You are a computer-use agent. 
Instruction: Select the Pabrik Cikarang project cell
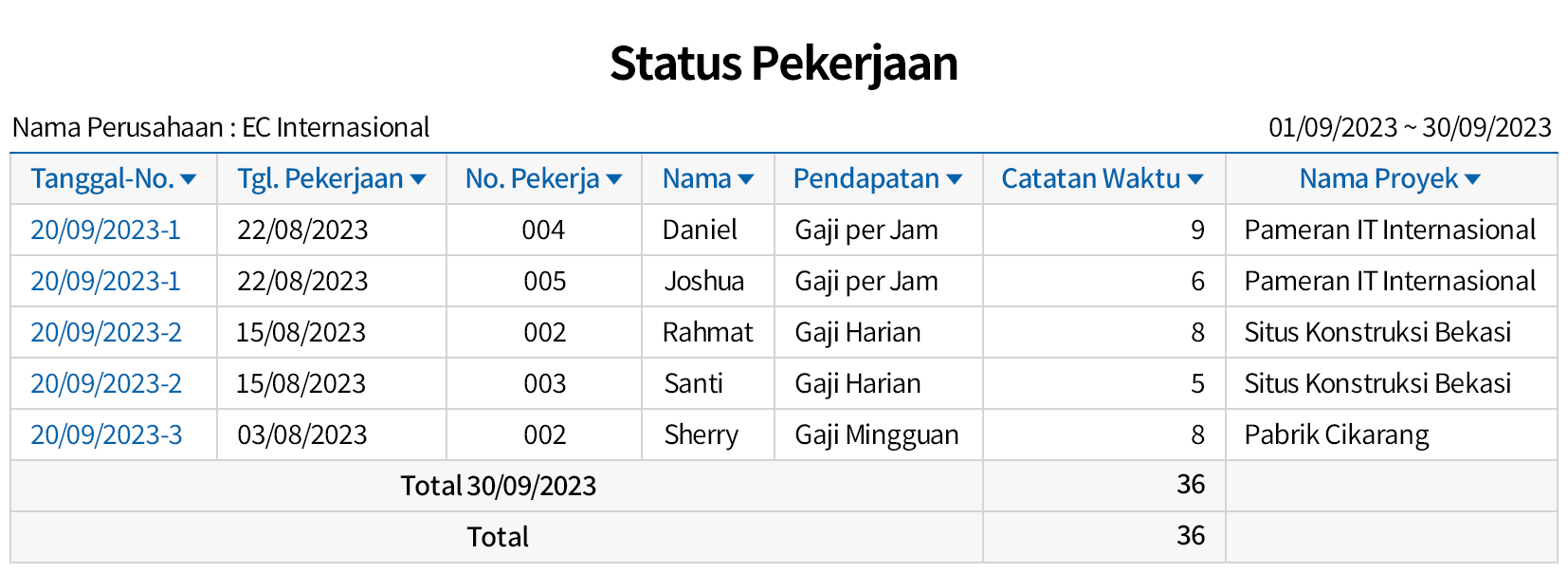[x=1337, y=435]
